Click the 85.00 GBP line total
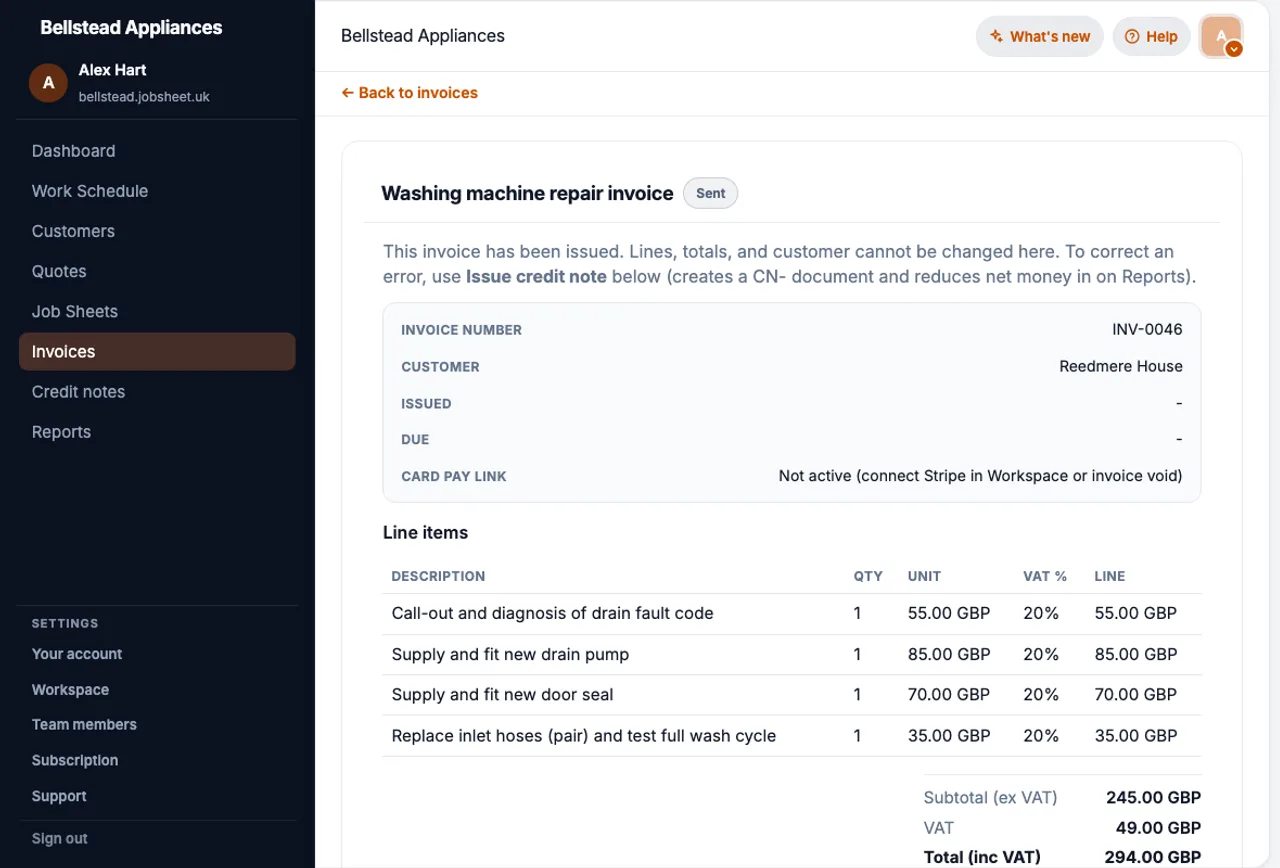The width and height of the screenshot is (1280, 868). point(1136,655)
